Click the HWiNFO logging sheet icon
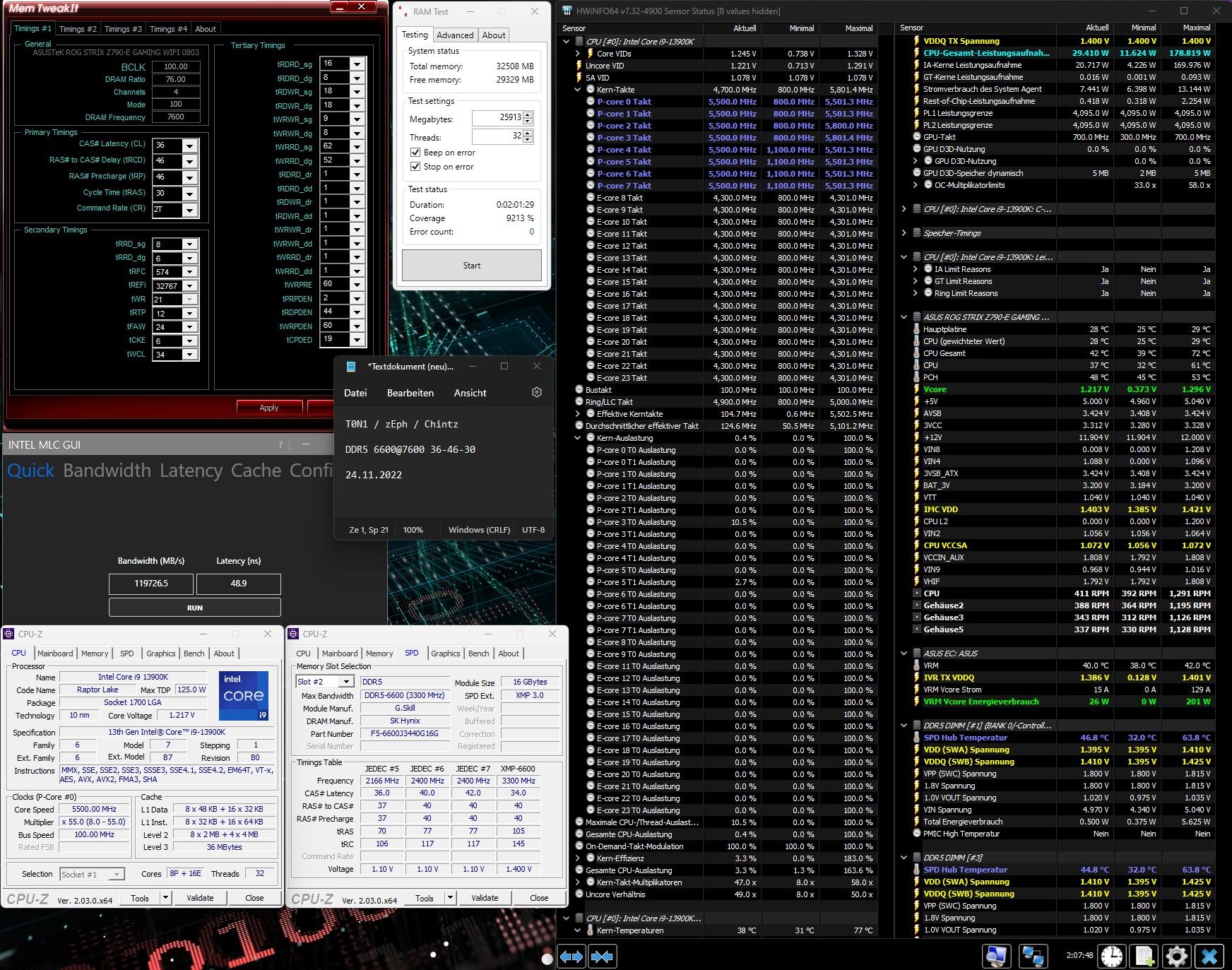The width and height of the screenshot is (1232, 970). [x=1145, y=956]
